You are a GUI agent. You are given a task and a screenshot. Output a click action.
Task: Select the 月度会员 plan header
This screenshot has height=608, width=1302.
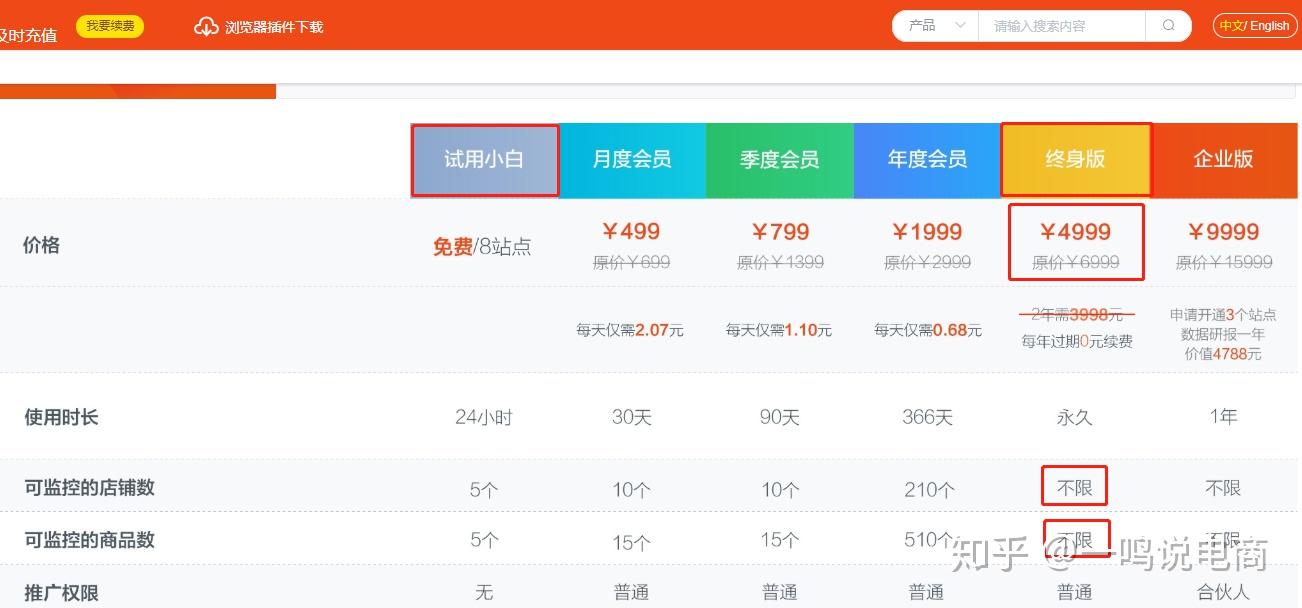[x=632, y=160]
